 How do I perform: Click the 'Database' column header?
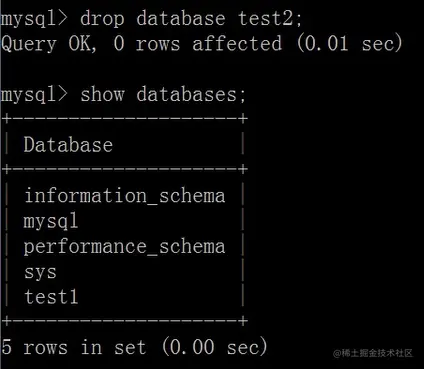pos(68,145)
